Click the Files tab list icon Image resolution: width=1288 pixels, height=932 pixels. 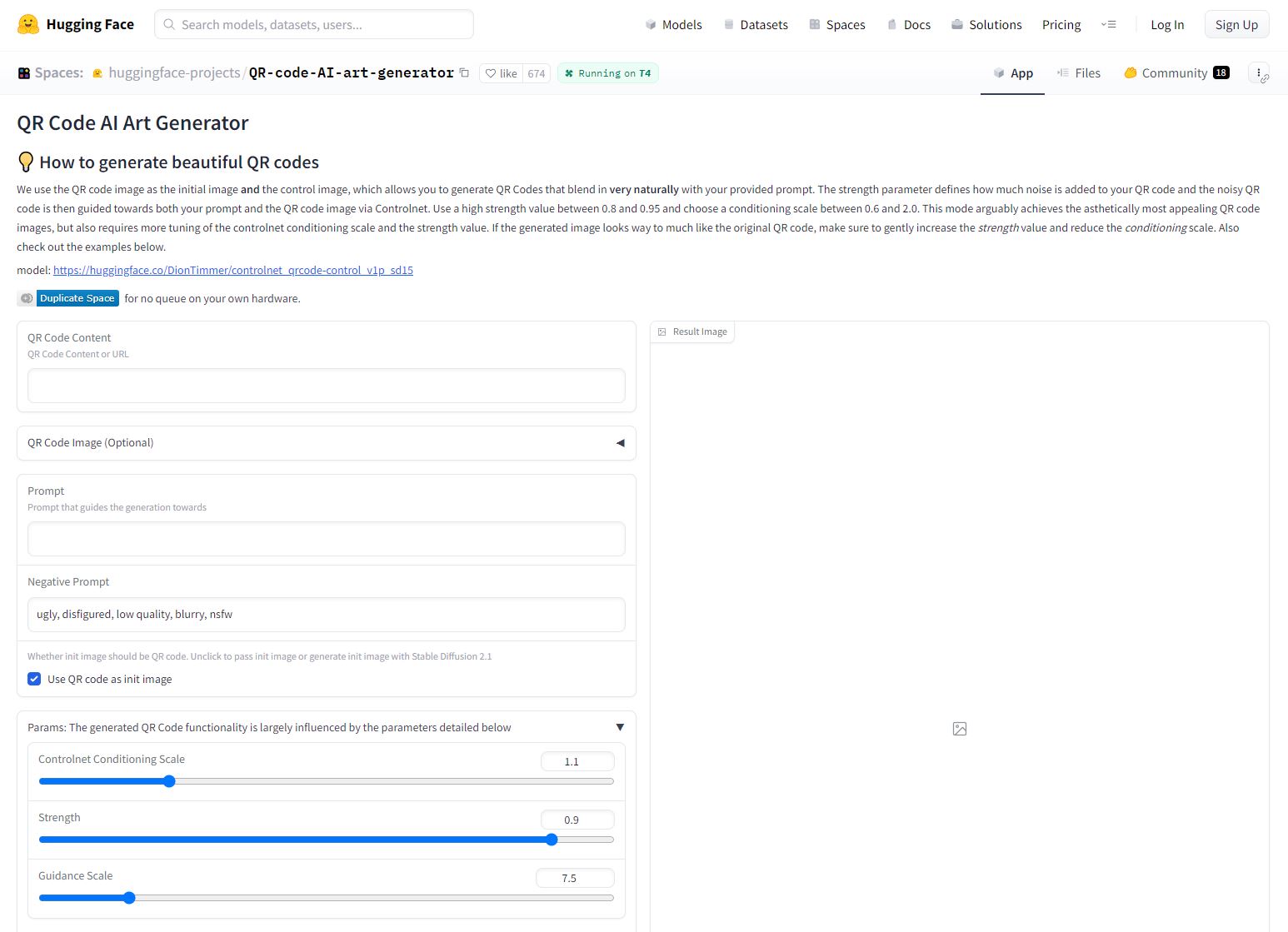click(x=1063, y=73)
